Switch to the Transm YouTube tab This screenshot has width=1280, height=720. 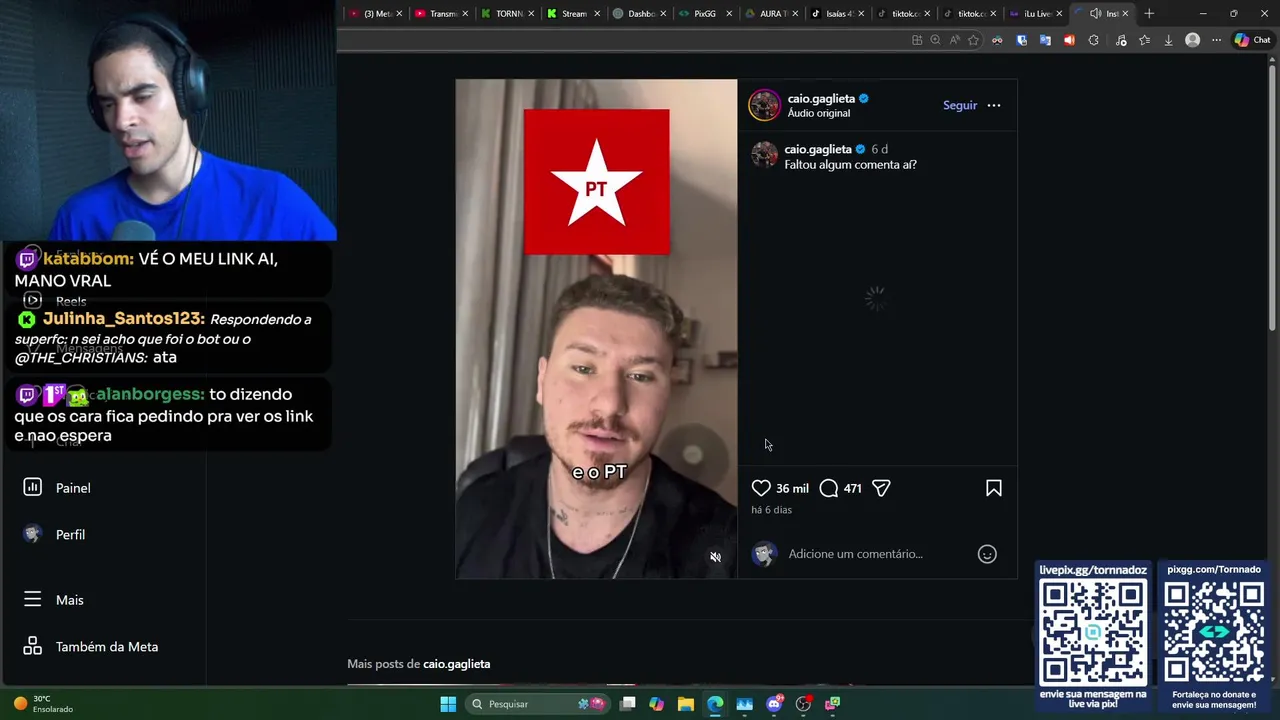click(442, 13)
